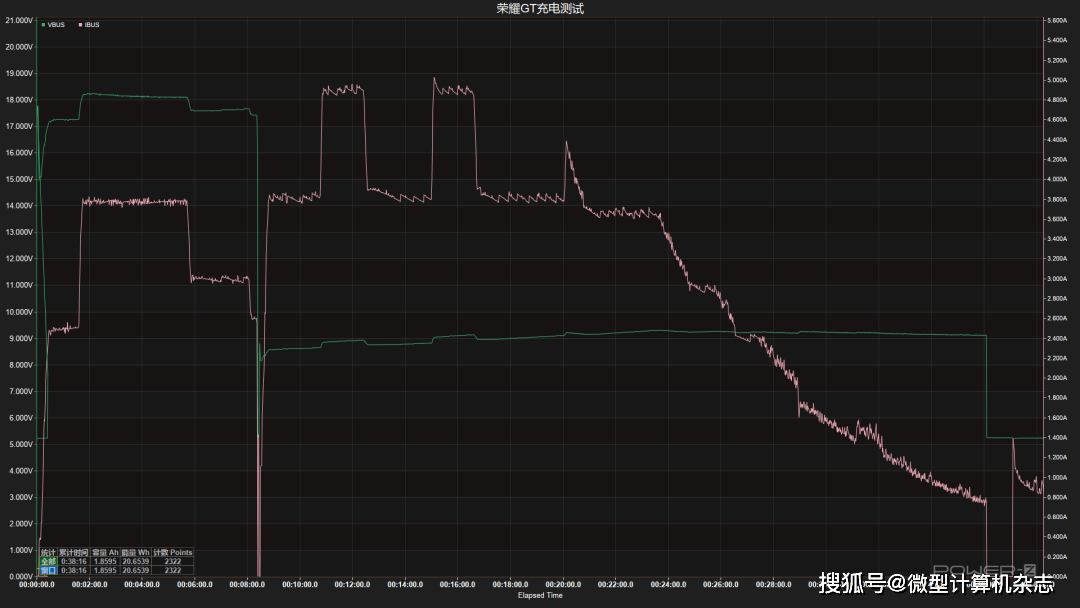
Task: Click the 能量 Wh column header
Action: point(136,553)
